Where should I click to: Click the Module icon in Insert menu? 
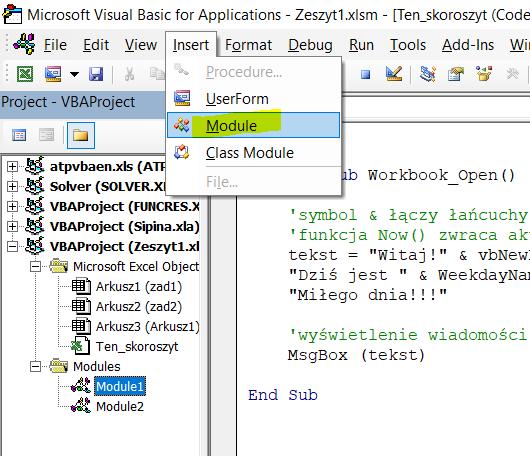click(182, 125)
